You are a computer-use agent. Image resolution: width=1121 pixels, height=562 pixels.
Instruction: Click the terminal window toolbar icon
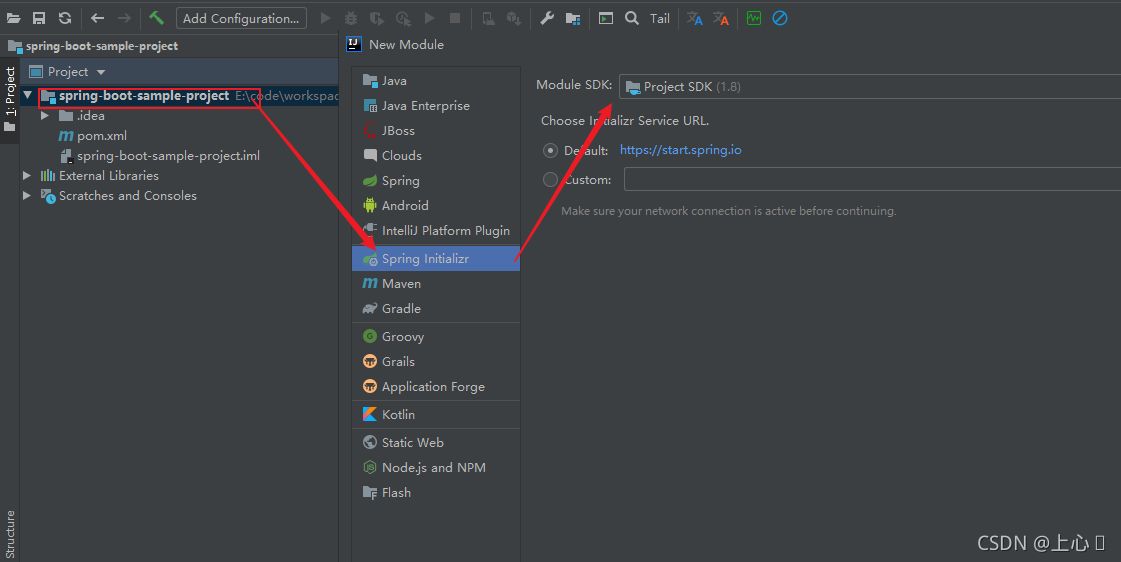pyautogui.click(x=606, y=19)
